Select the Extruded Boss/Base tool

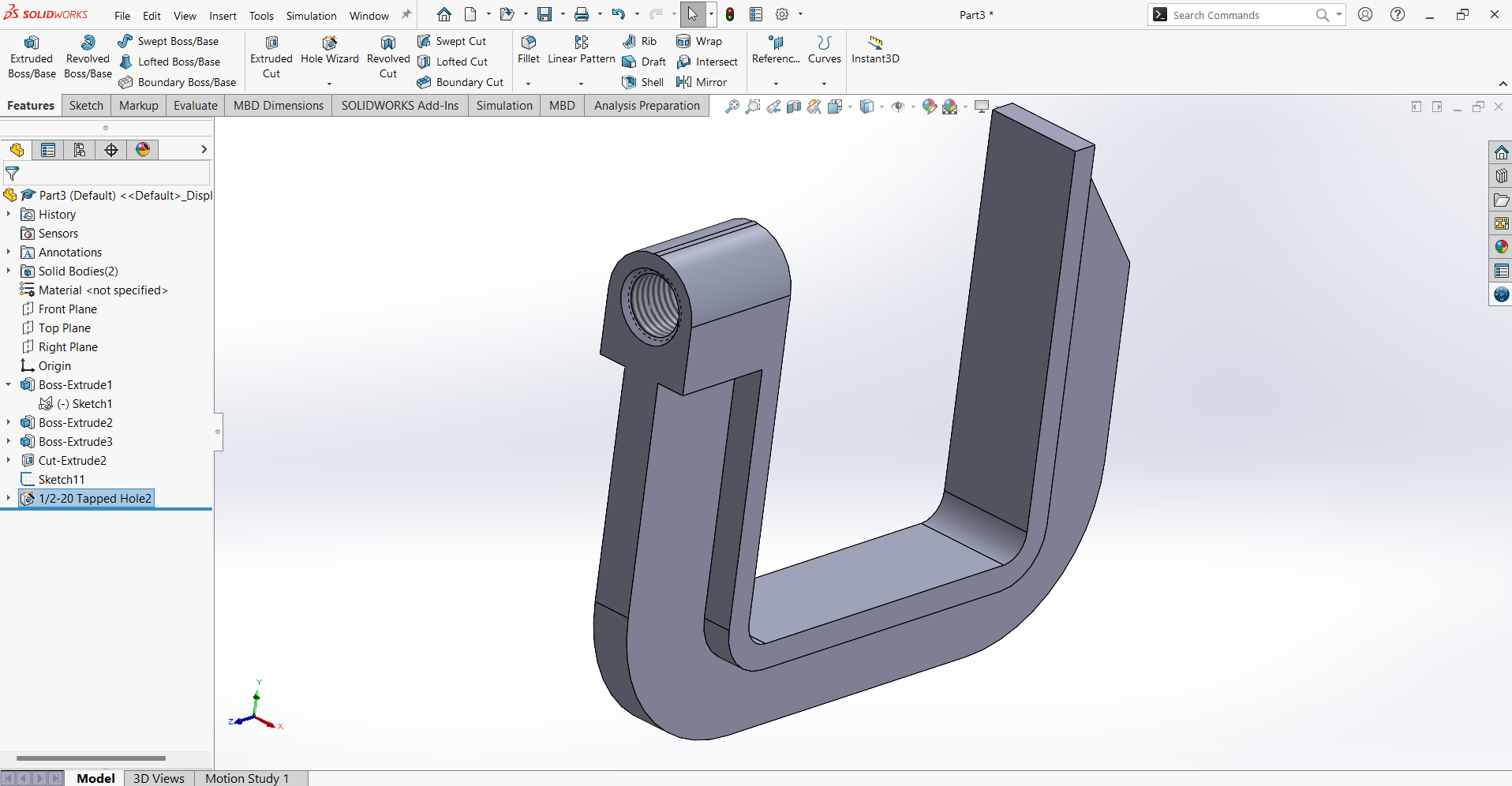32,57
